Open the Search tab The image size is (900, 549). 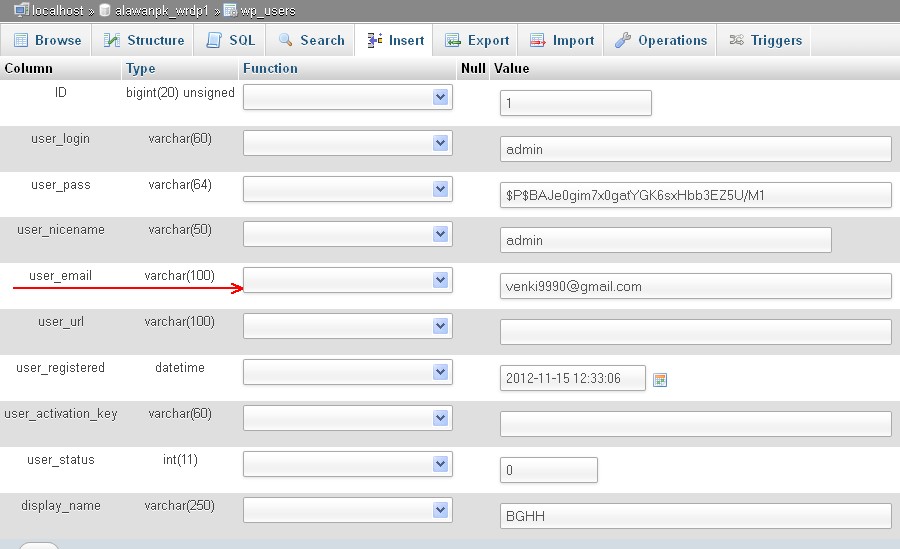click(x=311, y=40)
